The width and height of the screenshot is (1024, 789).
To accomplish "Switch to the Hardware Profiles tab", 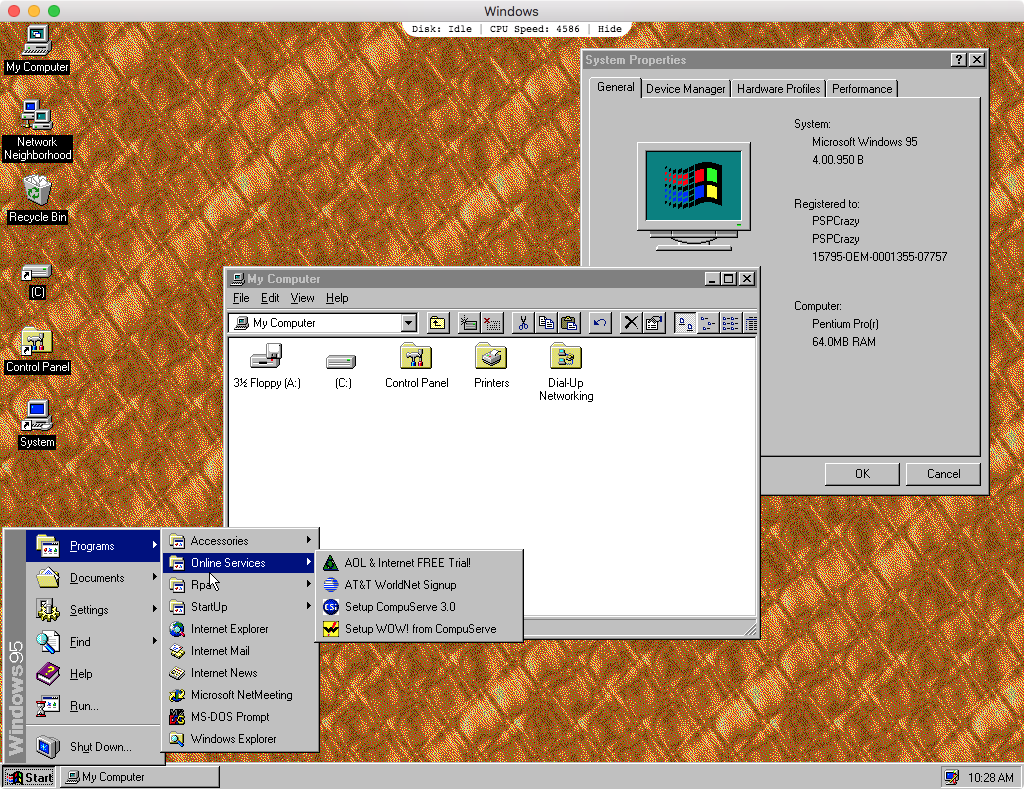I will coord(778,89).
